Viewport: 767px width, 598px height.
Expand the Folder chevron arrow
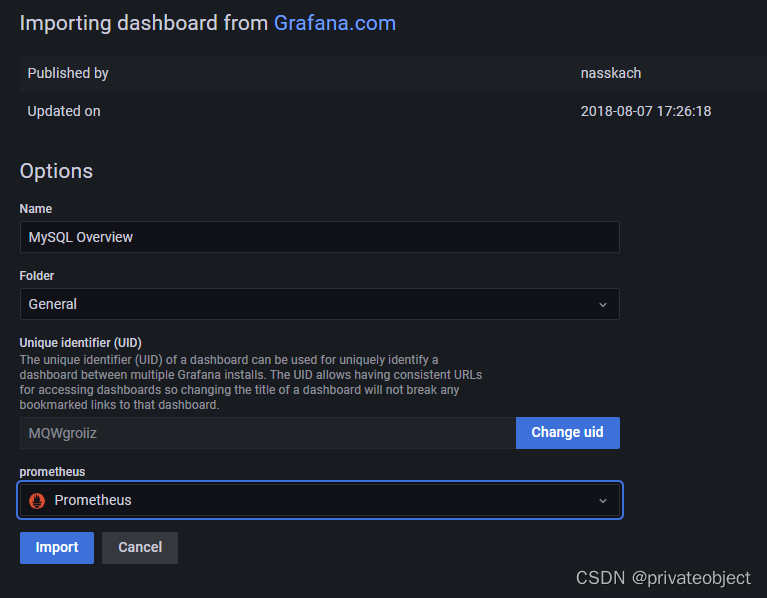pyautogui.click(x=603, y=305)
